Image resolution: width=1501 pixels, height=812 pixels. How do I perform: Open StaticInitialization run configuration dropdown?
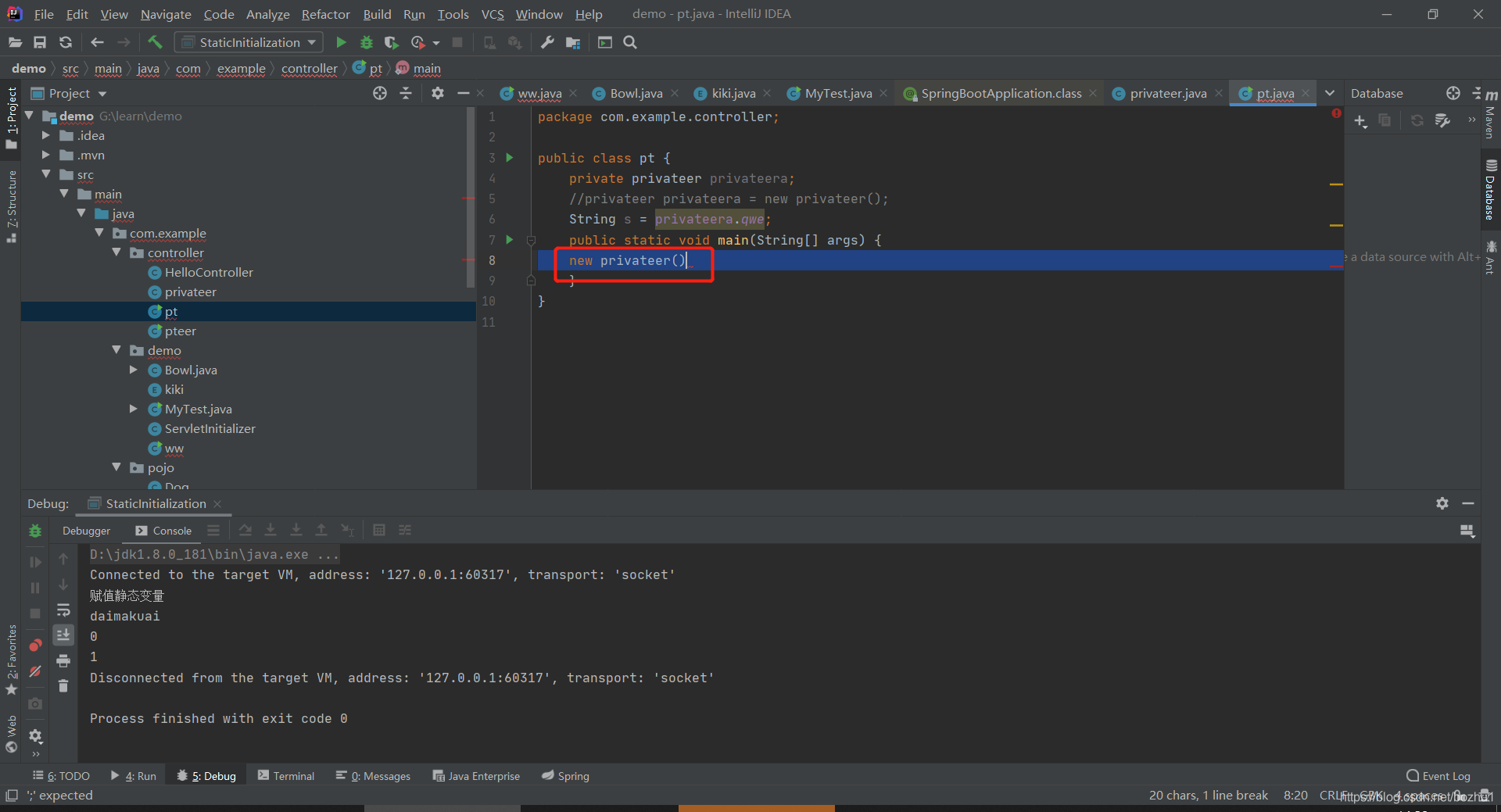(249, 42)
